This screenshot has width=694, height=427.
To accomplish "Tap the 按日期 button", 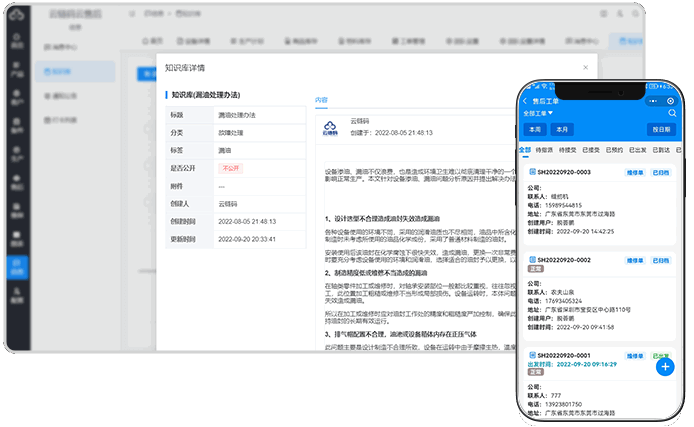I will click(660, 130).
